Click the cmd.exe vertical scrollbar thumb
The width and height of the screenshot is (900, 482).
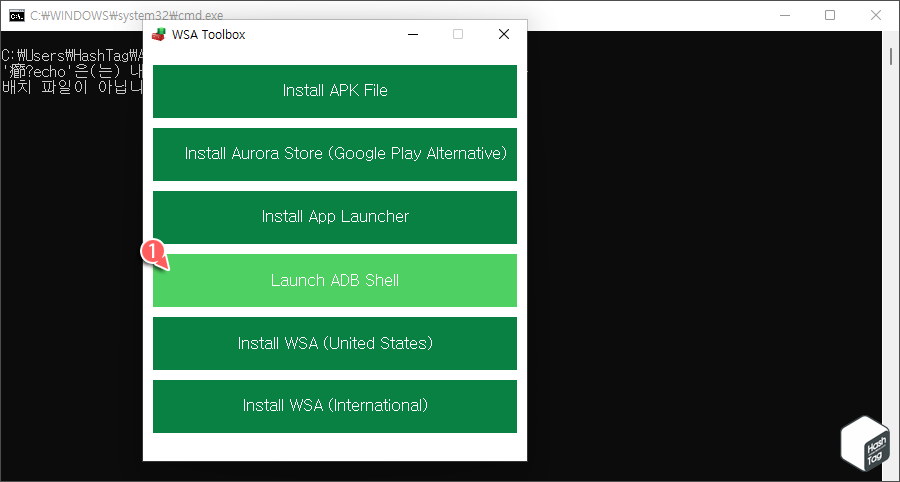click(x=891, y=56)
